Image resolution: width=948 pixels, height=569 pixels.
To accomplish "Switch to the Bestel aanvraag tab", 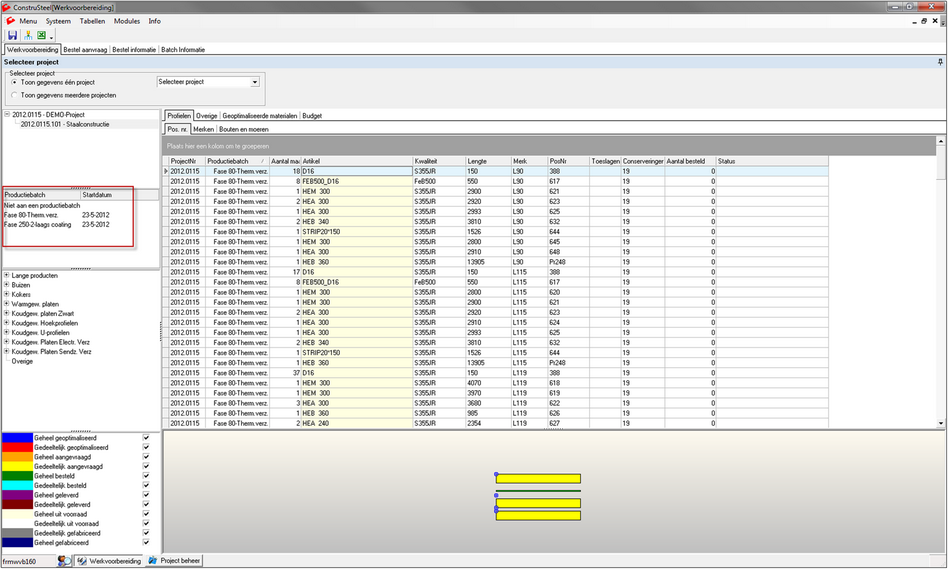I will (x=85, y=50).
